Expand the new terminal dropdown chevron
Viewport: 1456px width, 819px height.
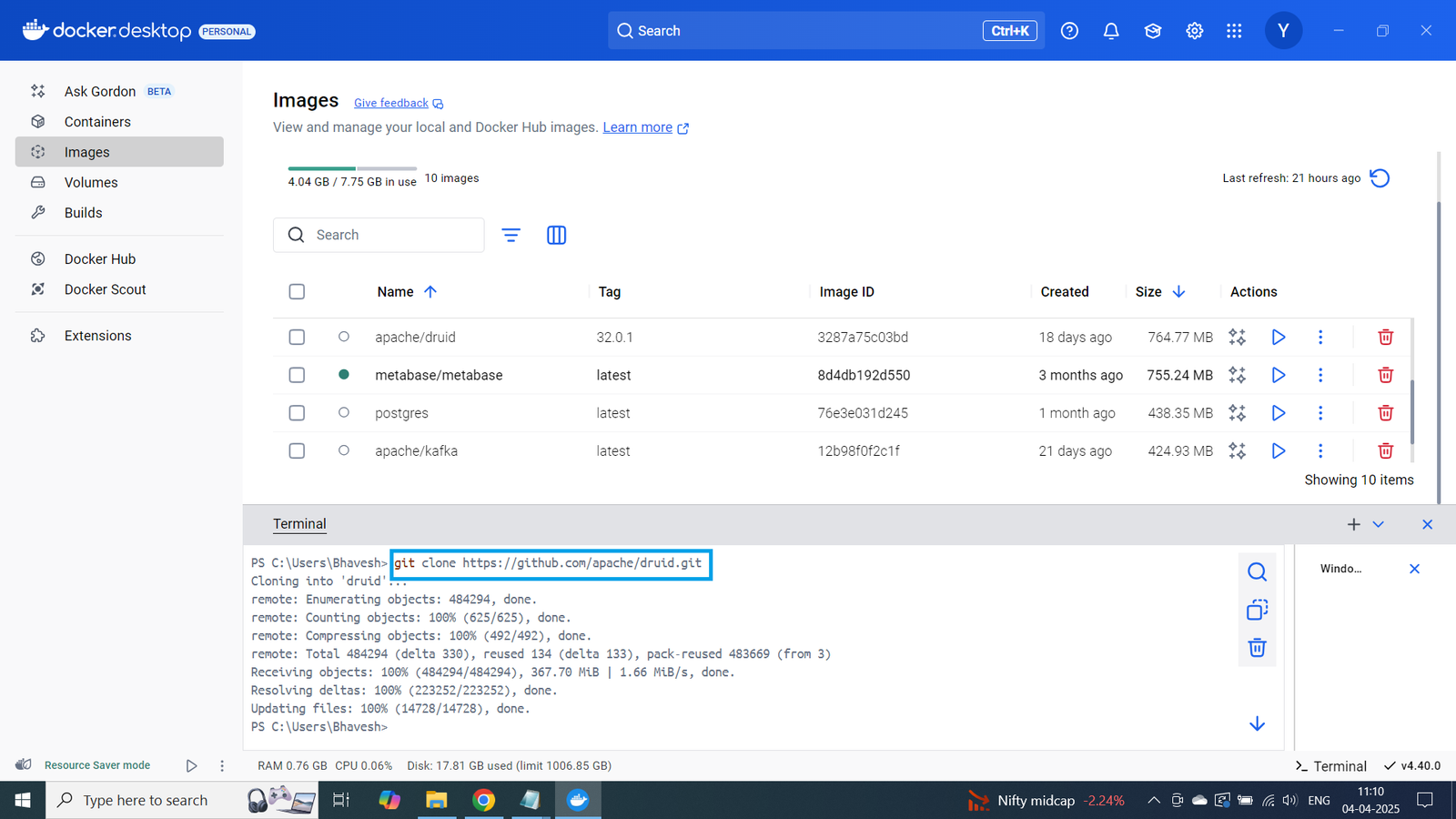coord(1378,524)
